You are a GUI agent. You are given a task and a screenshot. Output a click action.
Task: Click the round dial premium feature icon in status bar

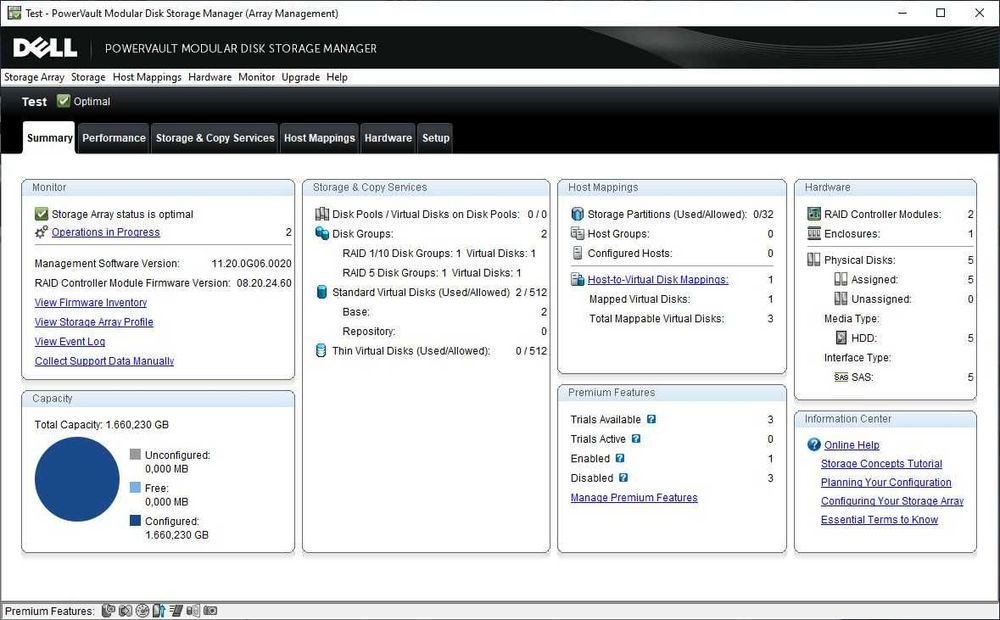point(142,610)
